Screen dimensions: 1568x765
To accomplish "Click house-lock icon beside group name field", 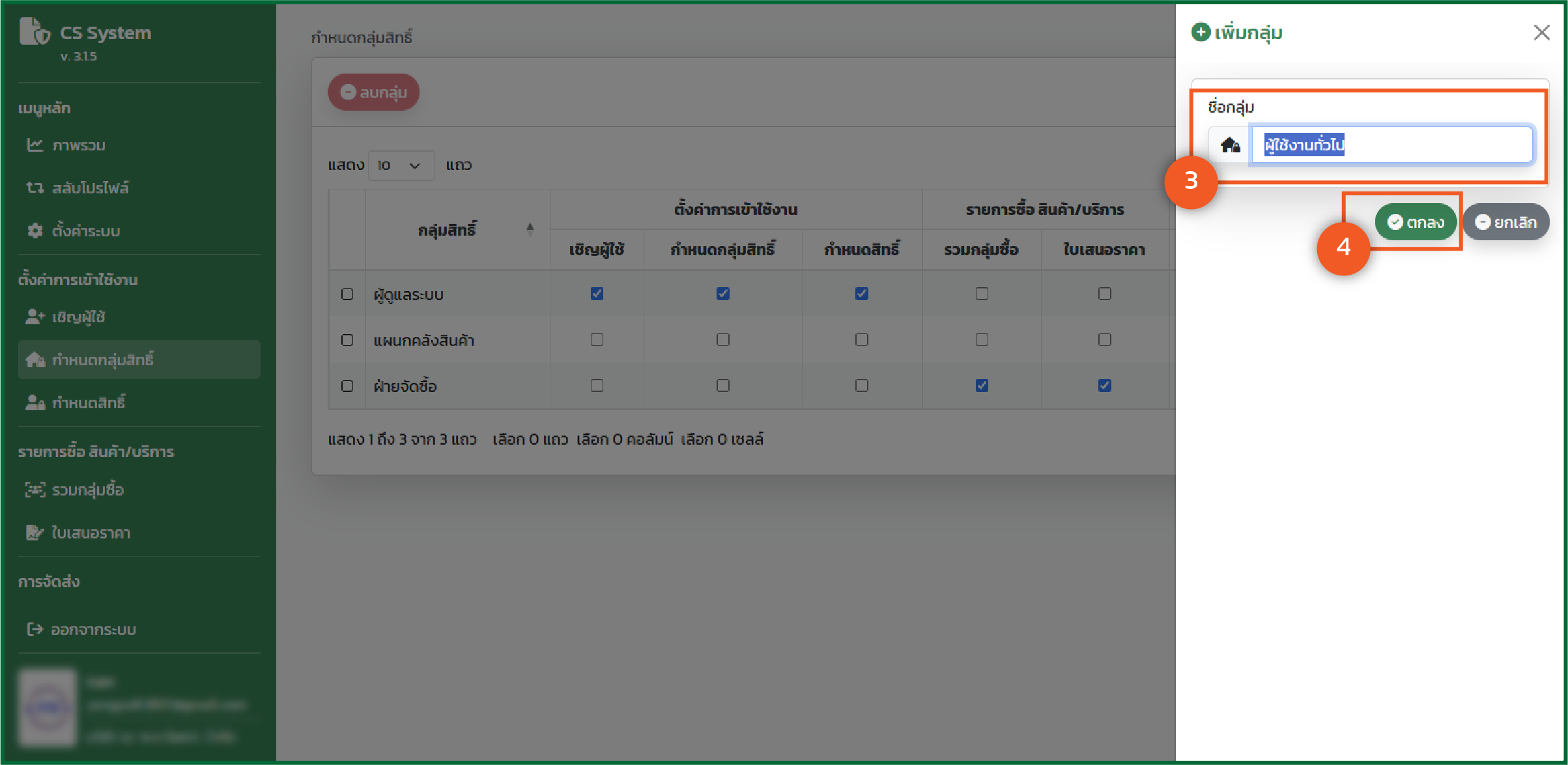I will [x=1230, y=145].
